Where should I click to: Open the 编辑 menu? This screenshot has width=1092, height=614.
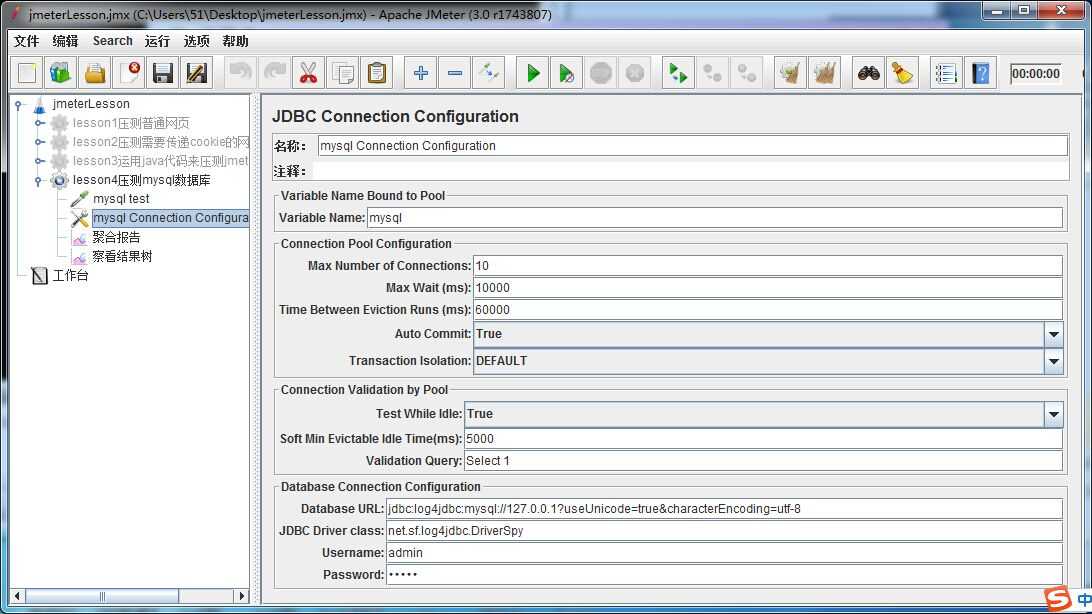click(65, 41)
